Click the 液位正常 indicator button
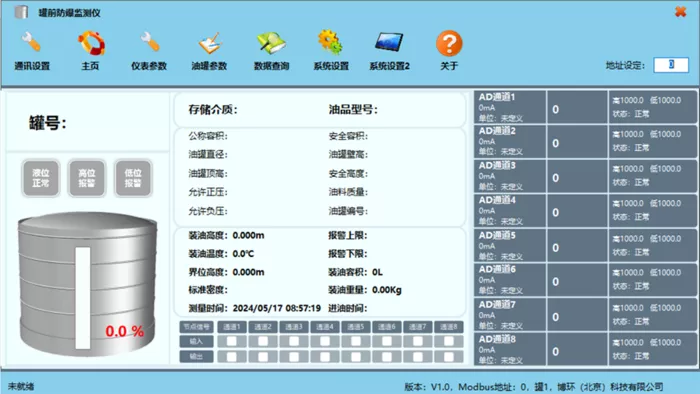 [x=41, y=178]
